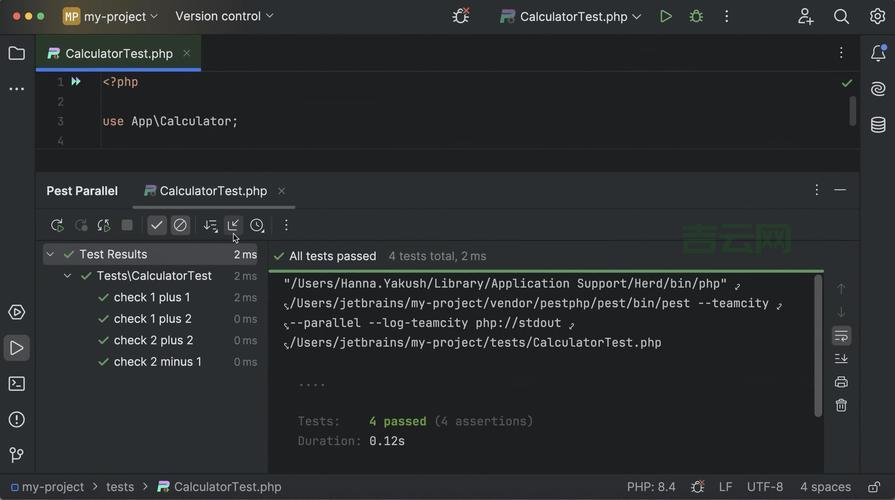The width and height of the screenshot is (895, 500).
Task: Open the Git tool window icon
Action: [16, 455]
